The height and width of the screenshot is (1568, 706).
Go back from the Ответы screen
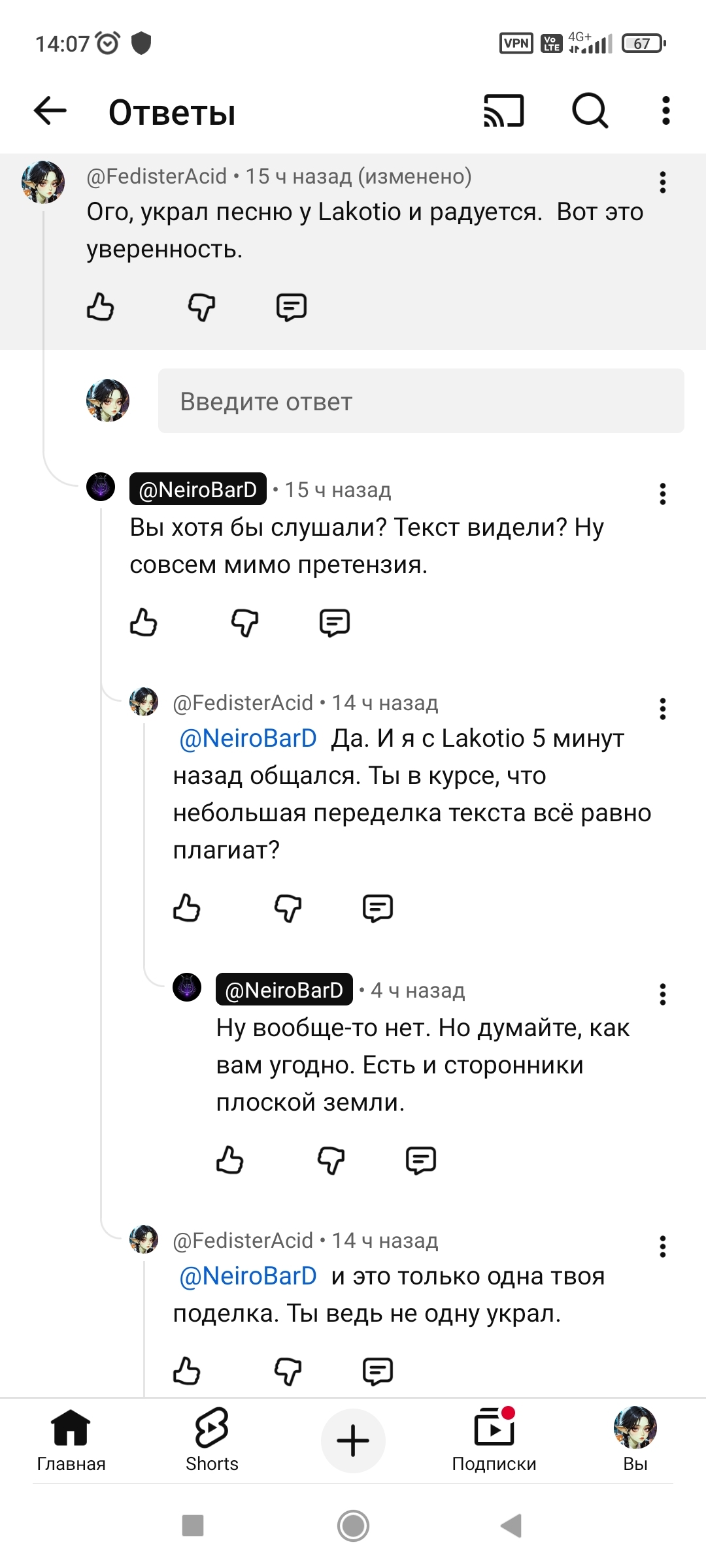(50, 110)
